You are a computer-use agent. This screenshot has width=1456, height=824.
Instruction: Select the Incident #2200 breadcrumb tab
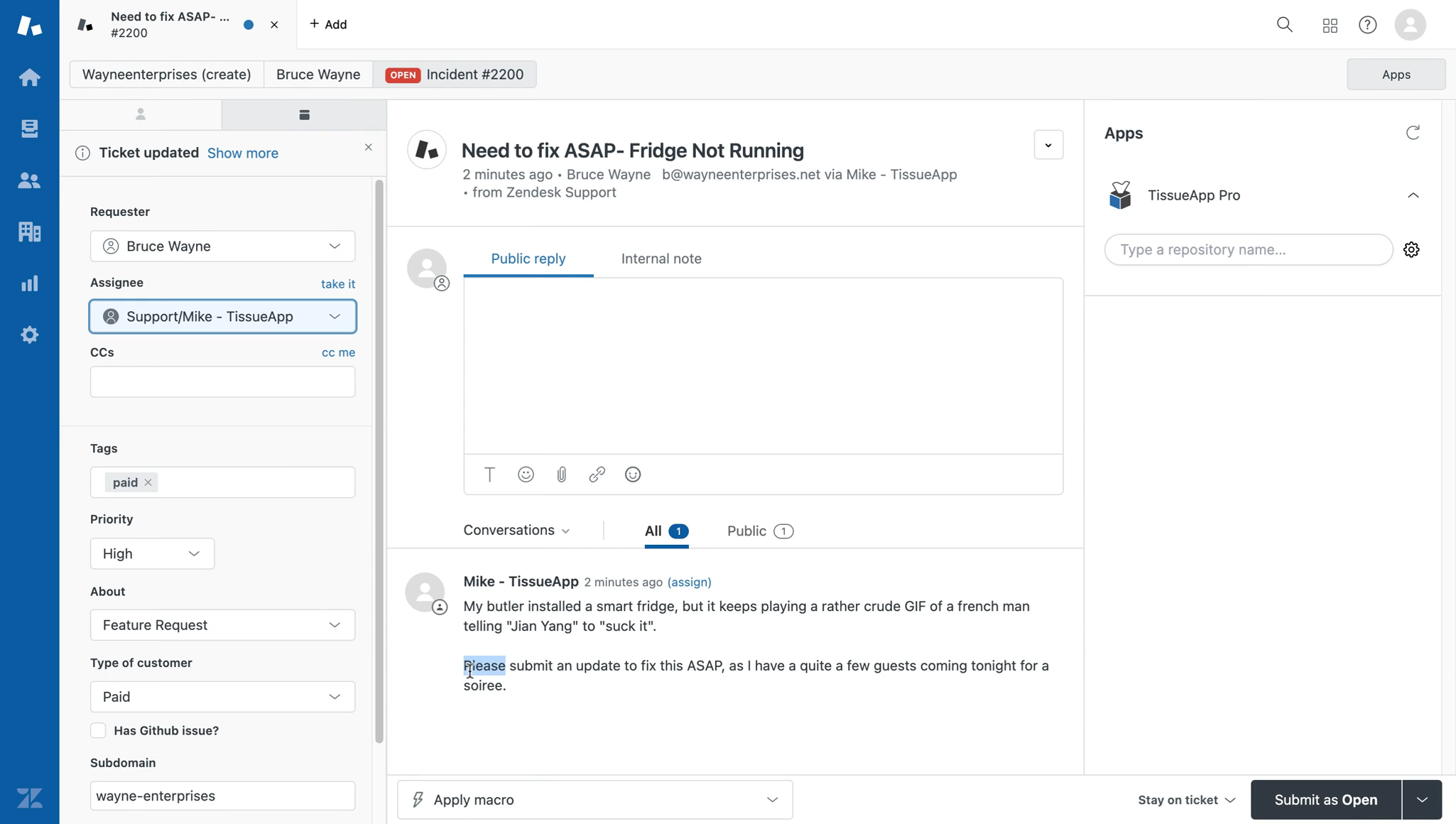[455, 75]
